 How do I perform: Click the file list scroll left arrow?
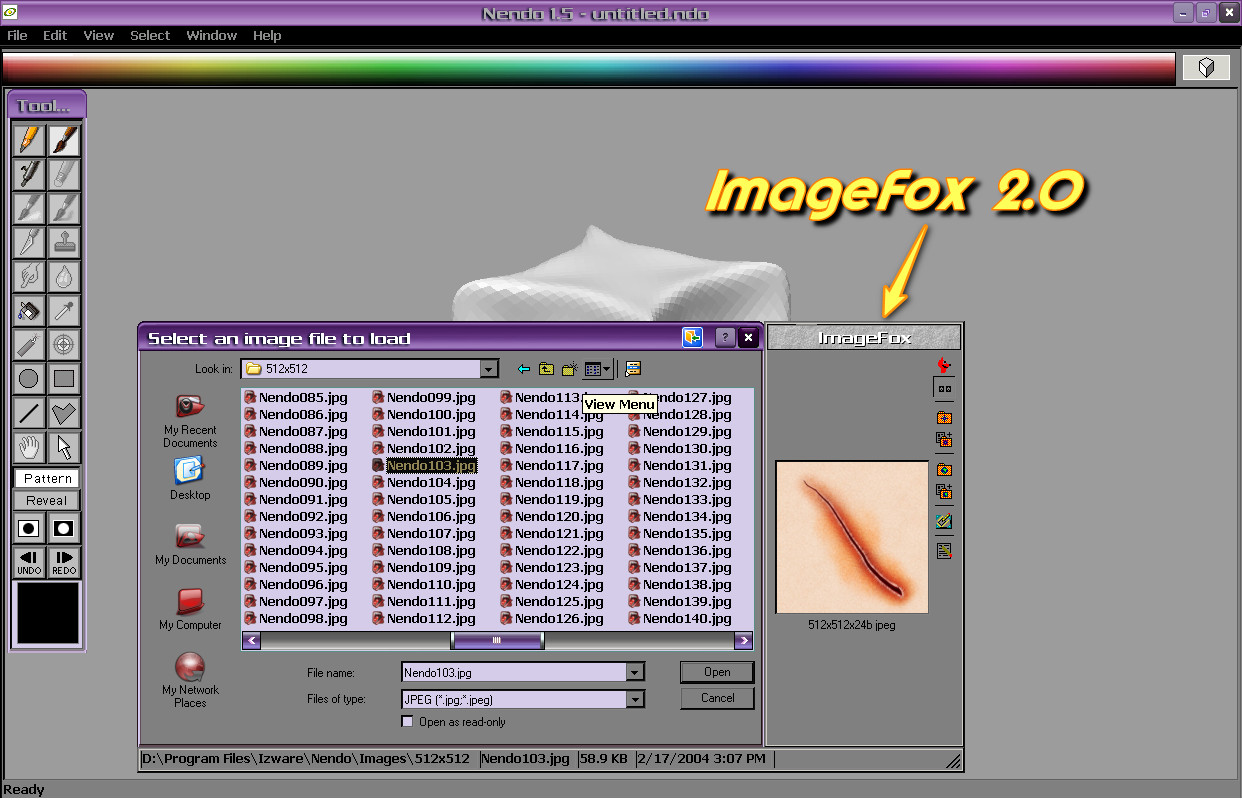coord(252,641)
